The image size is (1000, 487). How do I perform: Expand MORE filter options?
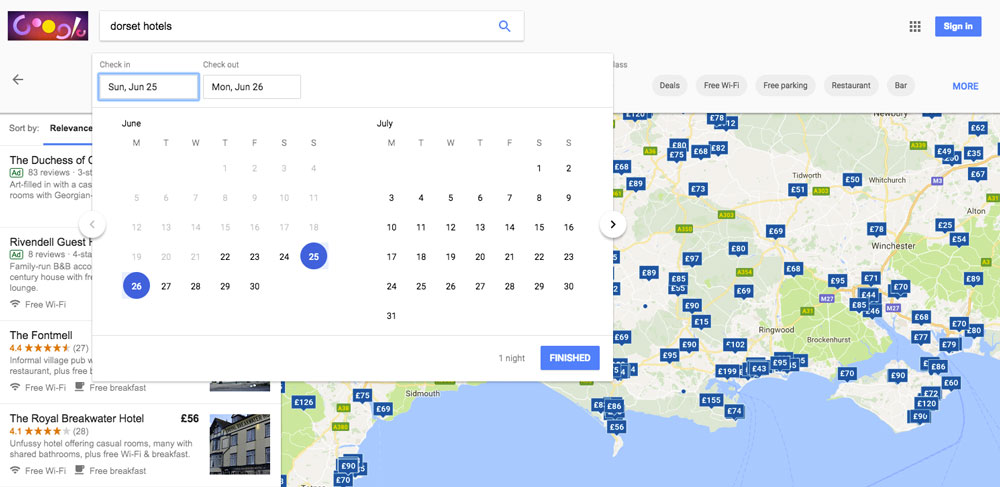(965, 86)
